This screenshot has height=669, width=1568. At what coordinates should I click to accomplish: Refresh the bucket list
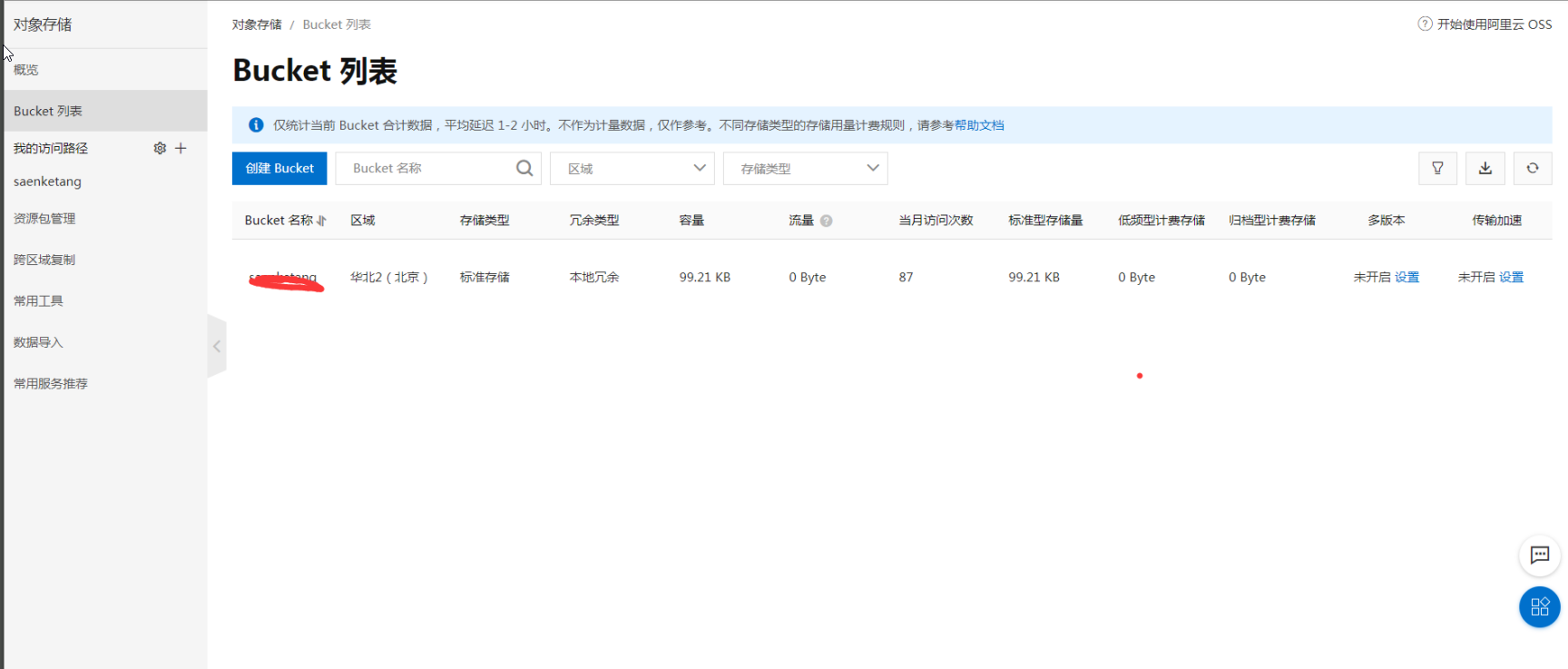pos(1532,168)
